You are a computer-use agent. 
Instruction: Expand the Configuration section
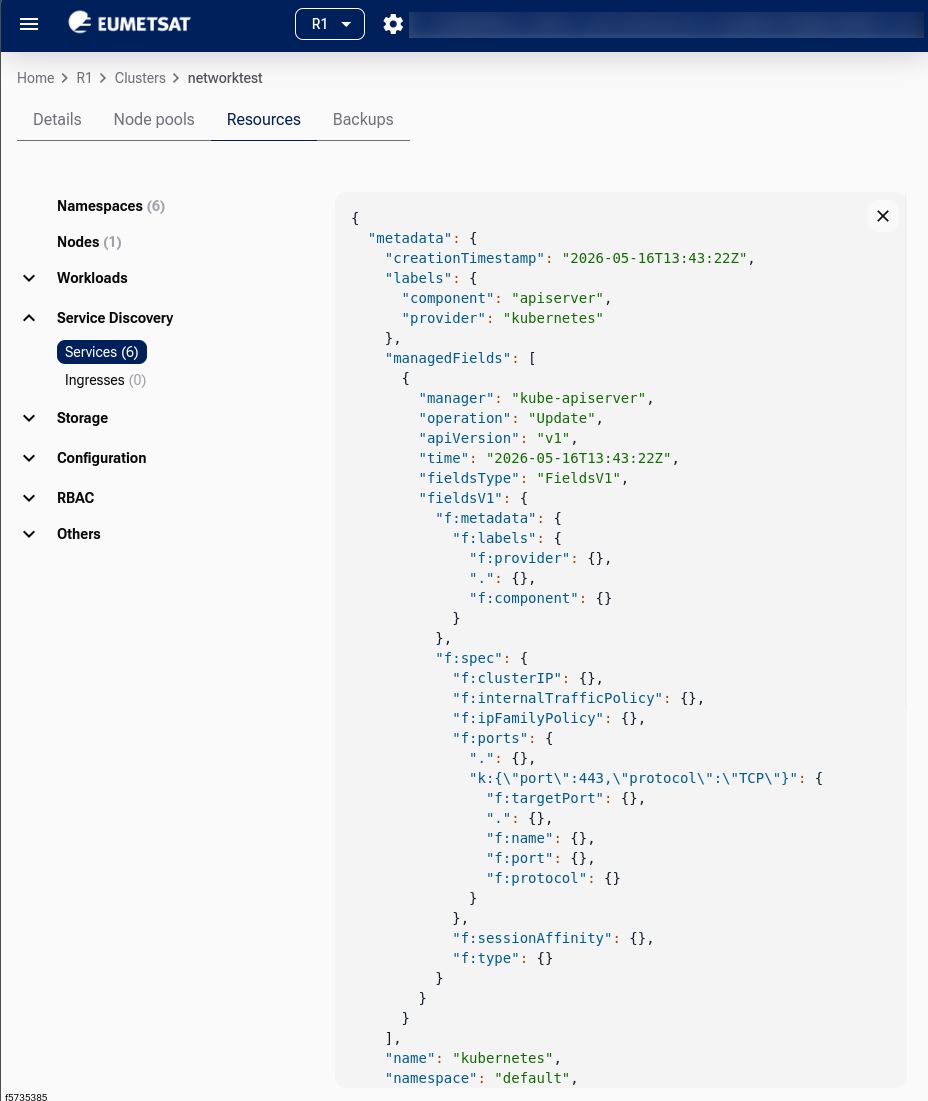[x=29, y=459]
